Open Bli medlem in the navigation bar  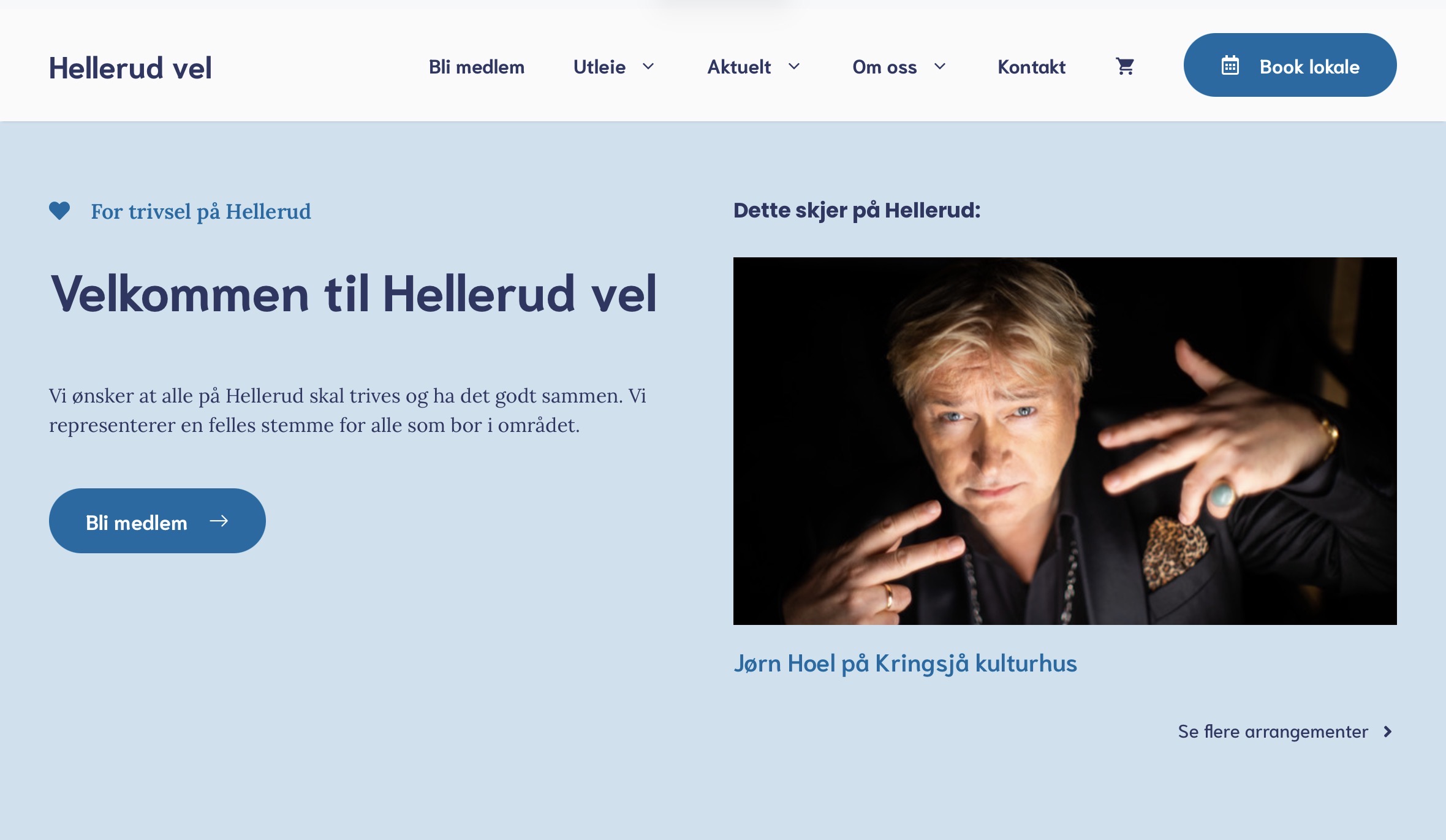point(477,67)
